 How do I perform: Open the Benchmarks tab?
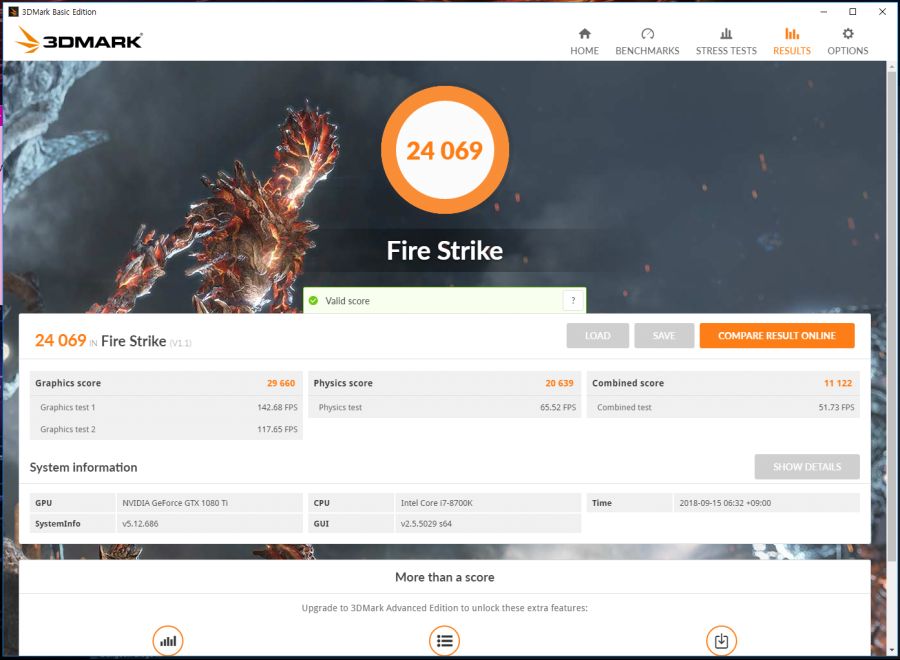(647, 42)
